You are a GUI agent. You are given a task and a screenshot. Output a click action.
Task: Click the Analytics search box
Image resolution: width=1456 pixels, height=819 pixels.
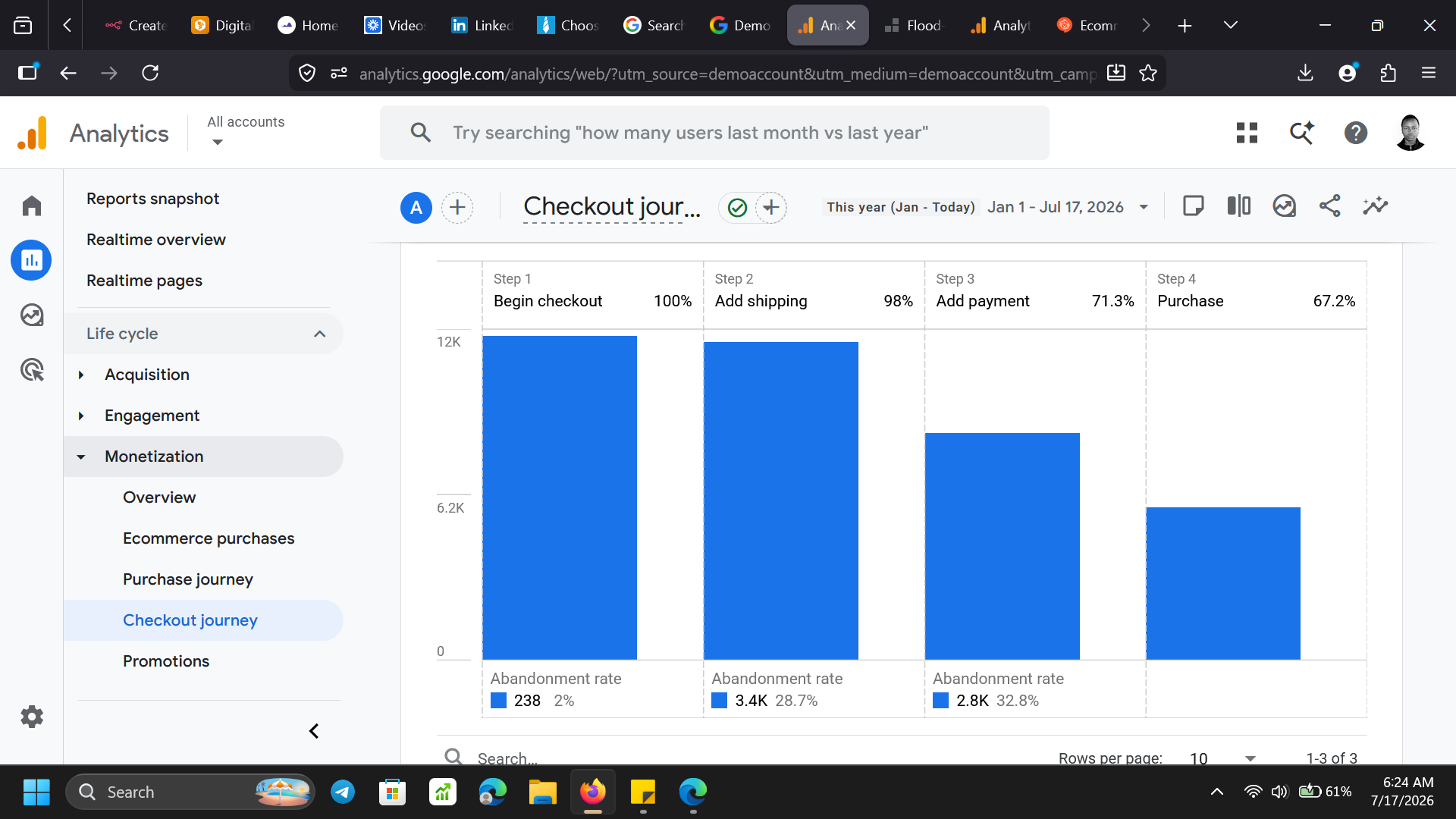pyautogui.click(x=714, y=133)
